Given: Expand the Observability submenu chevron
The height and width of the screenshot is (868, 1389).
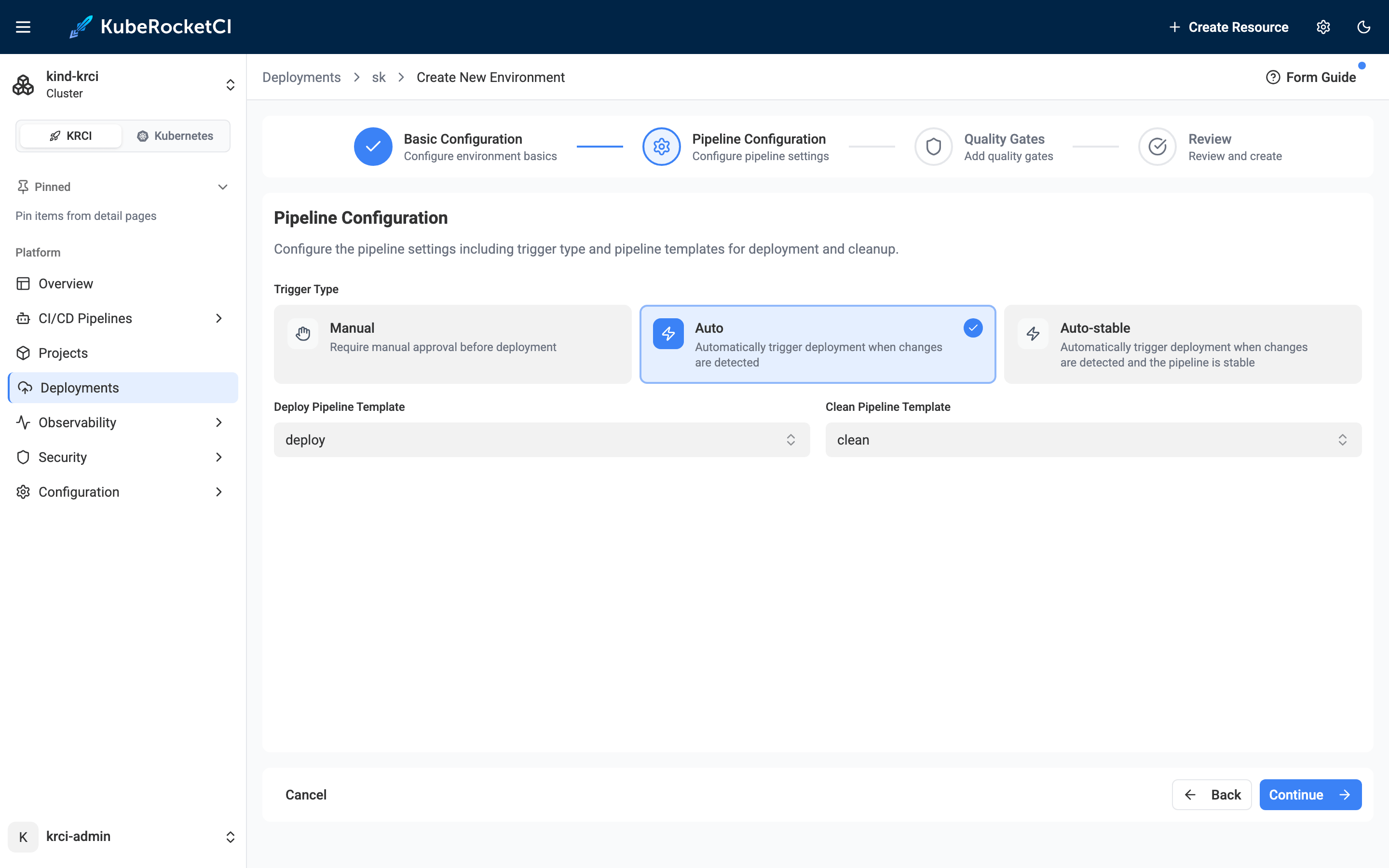Looking at the screenshot, I should (x=218, y=422).
